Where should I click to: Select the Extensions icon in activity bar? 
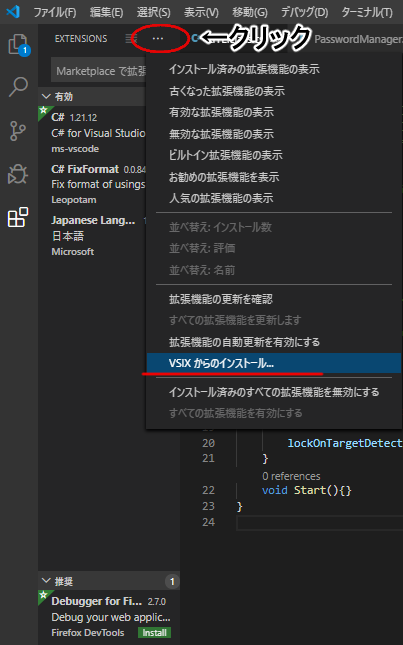19,218
